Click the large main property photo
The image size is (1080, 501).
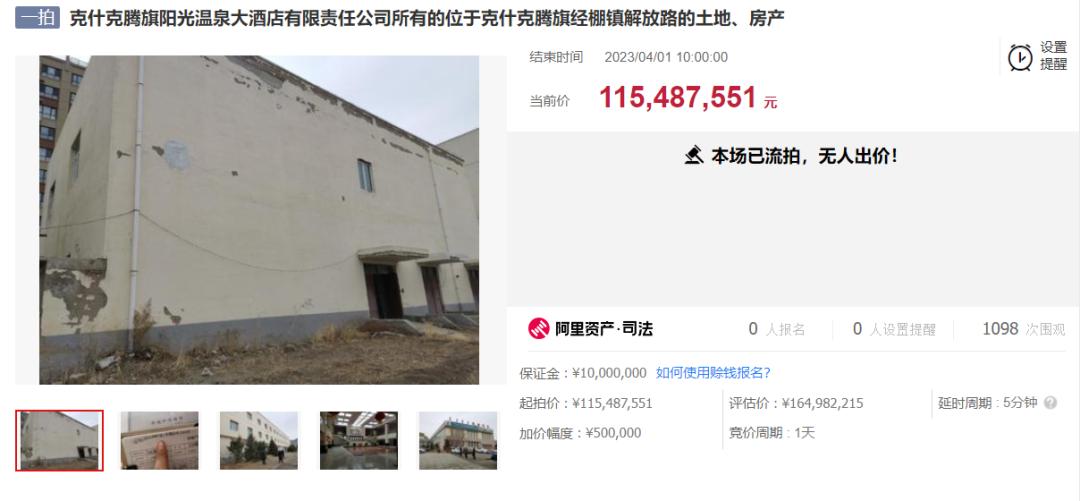[259, 220]
